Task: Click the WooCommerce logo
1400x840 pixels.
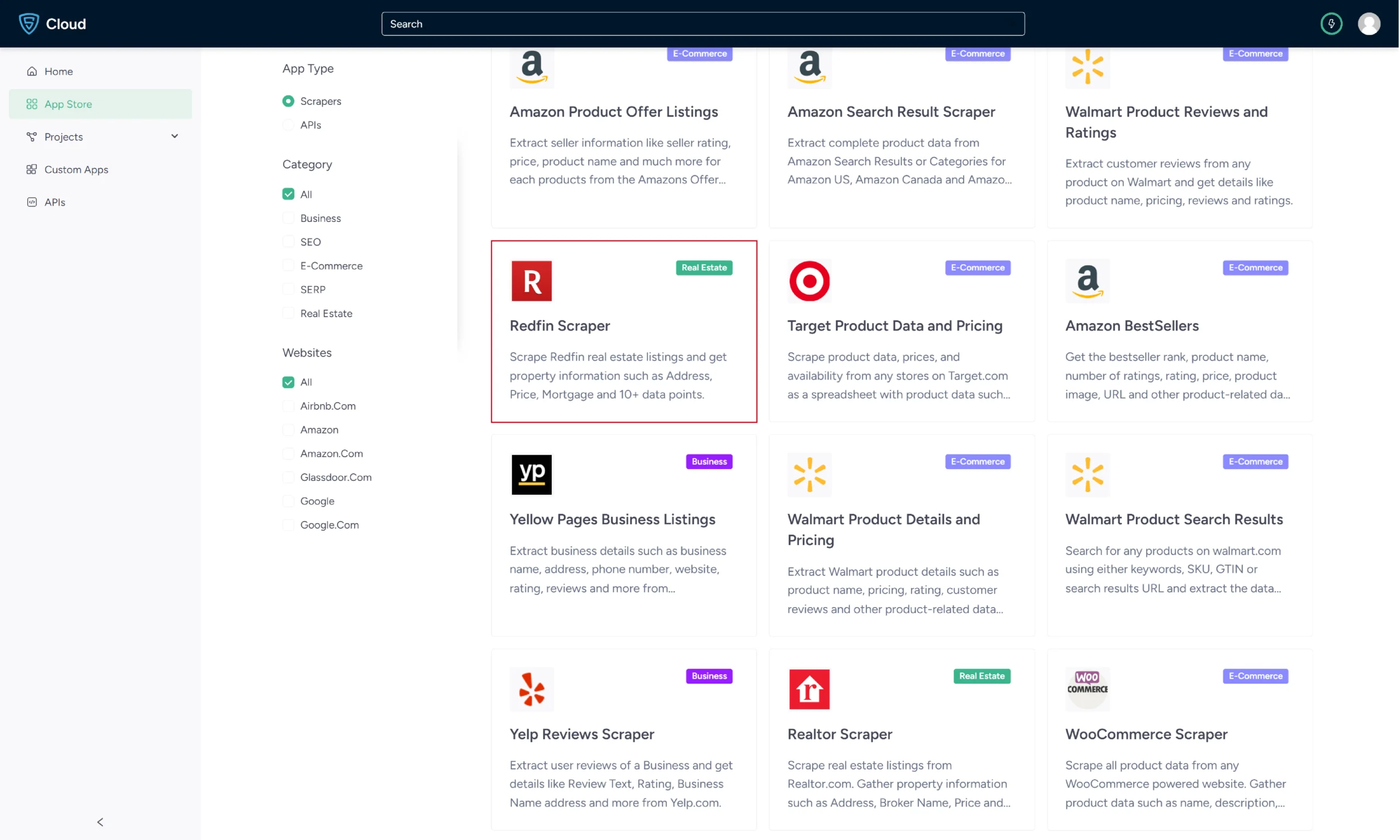Action: pyautogui.click(x=1087, y=689)
